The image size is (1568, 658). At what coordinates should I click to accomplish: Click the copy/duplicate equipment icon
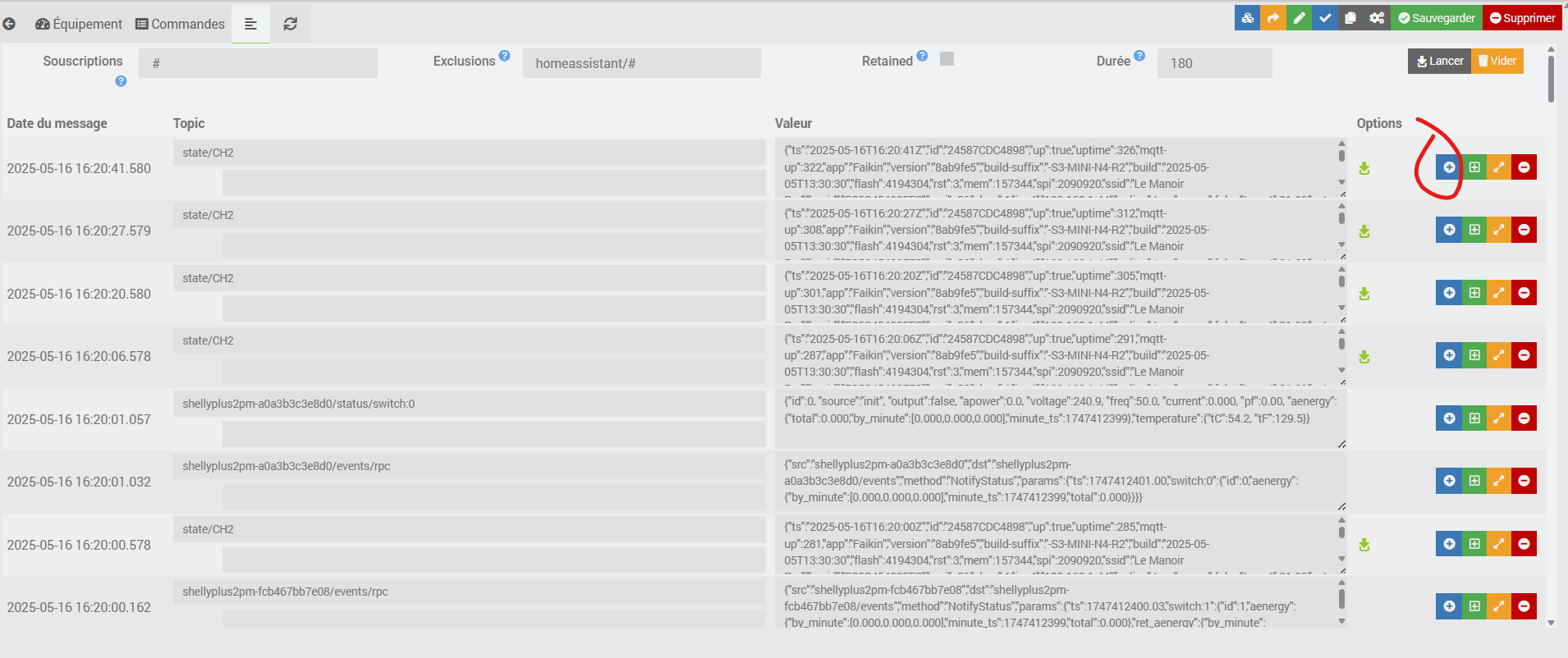click(x=1350, y=18)
